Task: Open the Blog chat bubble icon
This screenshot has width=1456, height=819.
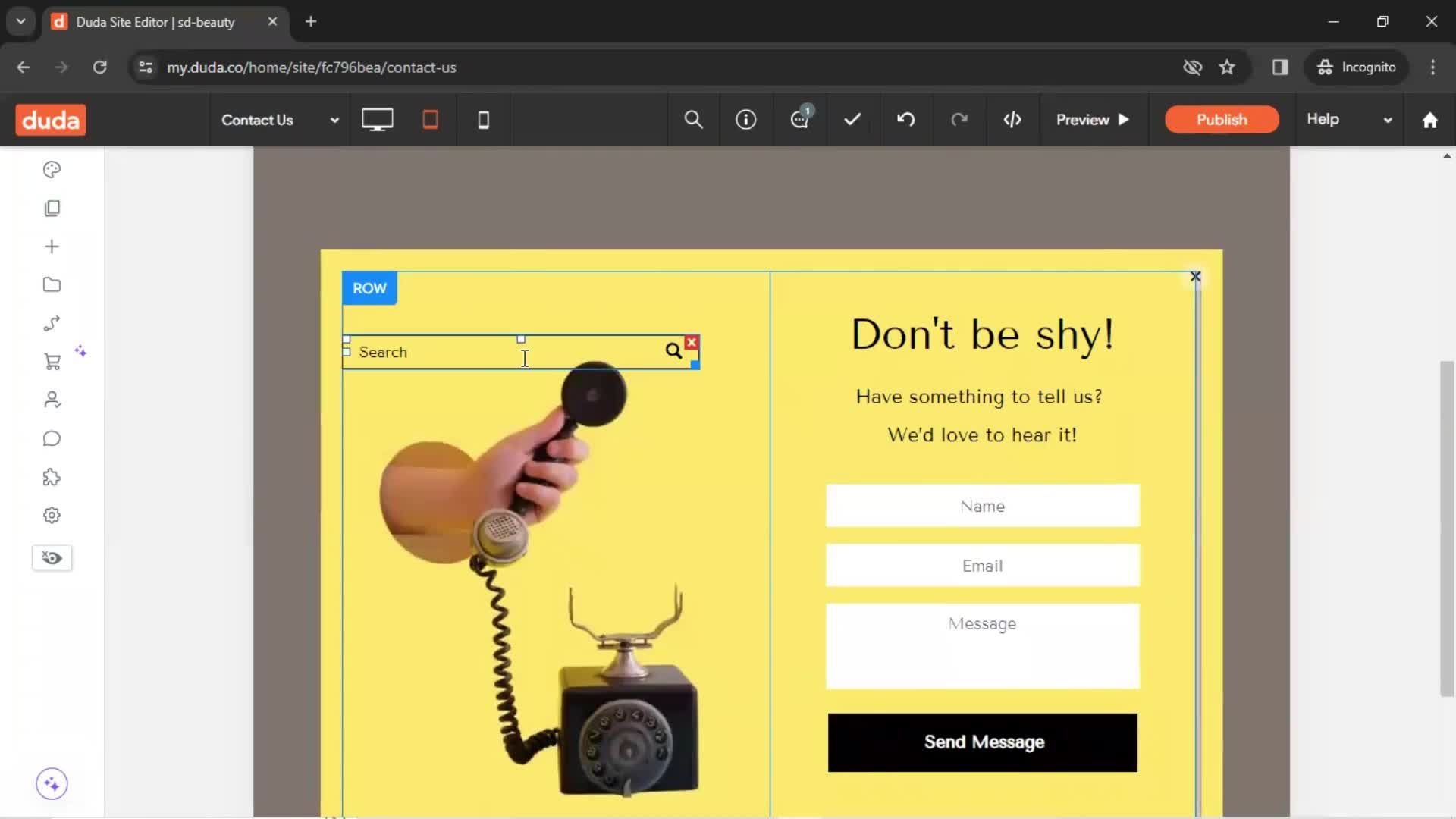Action: [x=52, y=439]
